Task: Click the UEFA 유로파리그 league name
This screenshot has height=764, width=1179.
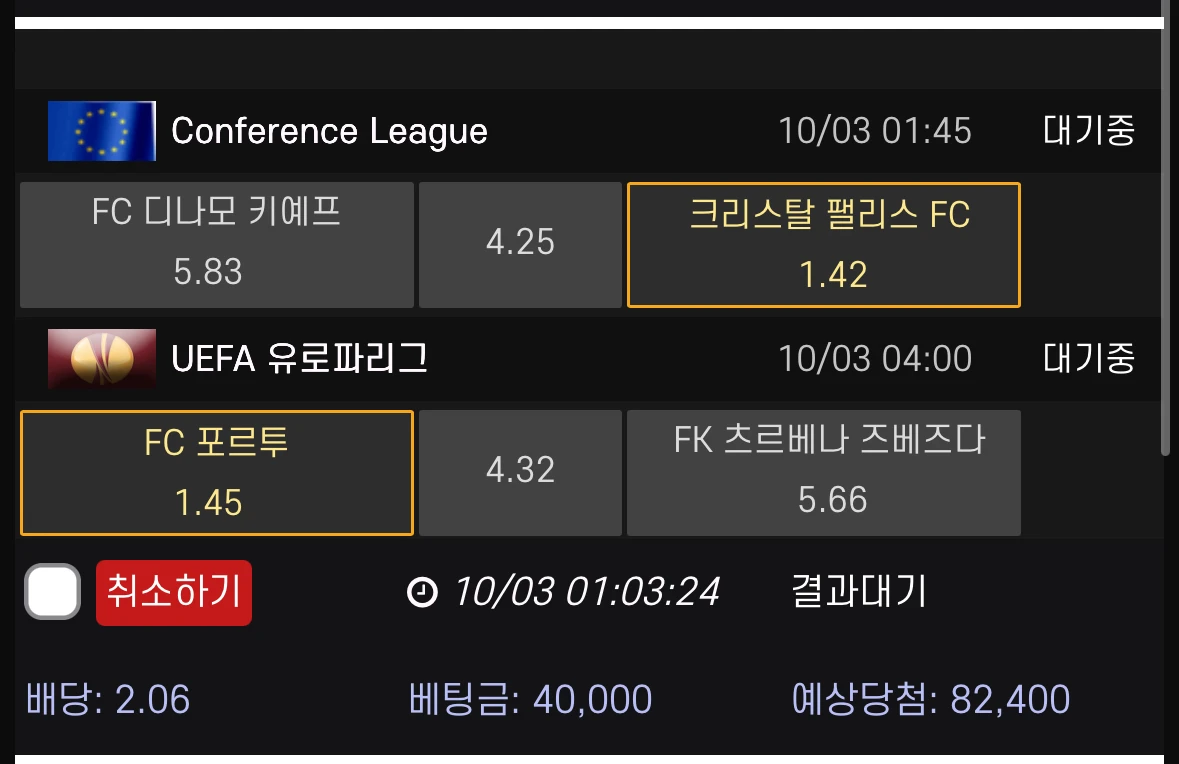Action: point(299,358)
